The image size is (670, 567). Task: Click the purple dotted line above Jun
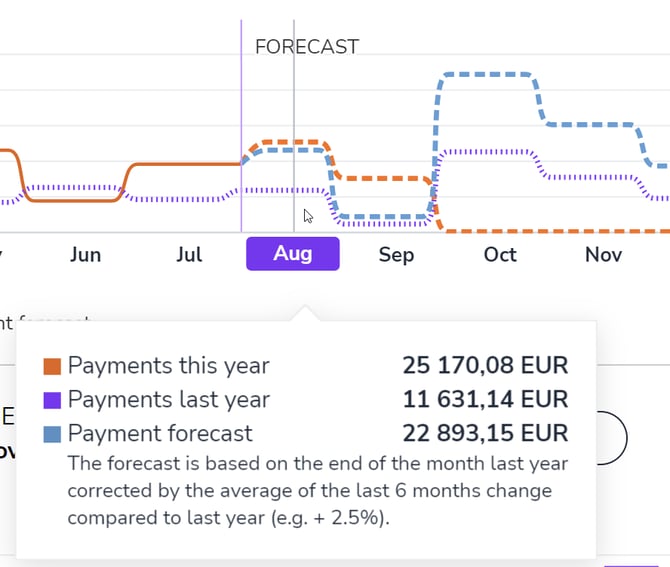pos(75,187)
